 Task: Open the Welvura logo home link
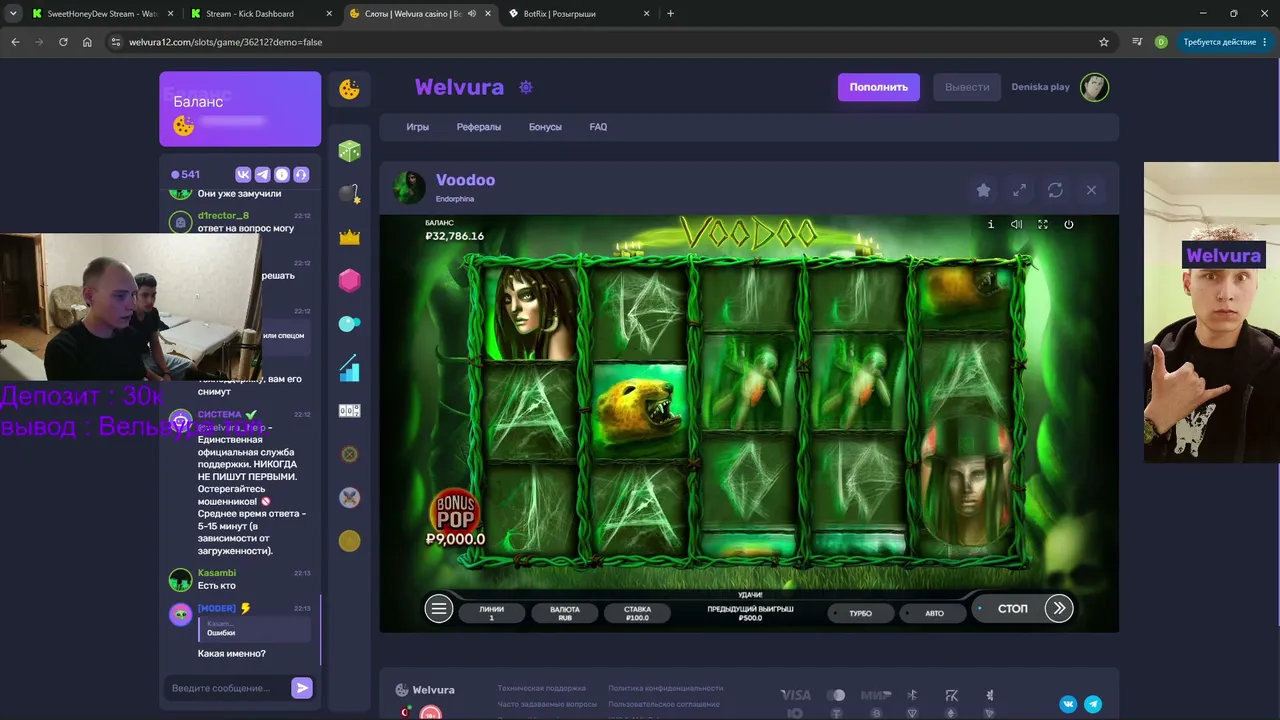click(459, 87)
